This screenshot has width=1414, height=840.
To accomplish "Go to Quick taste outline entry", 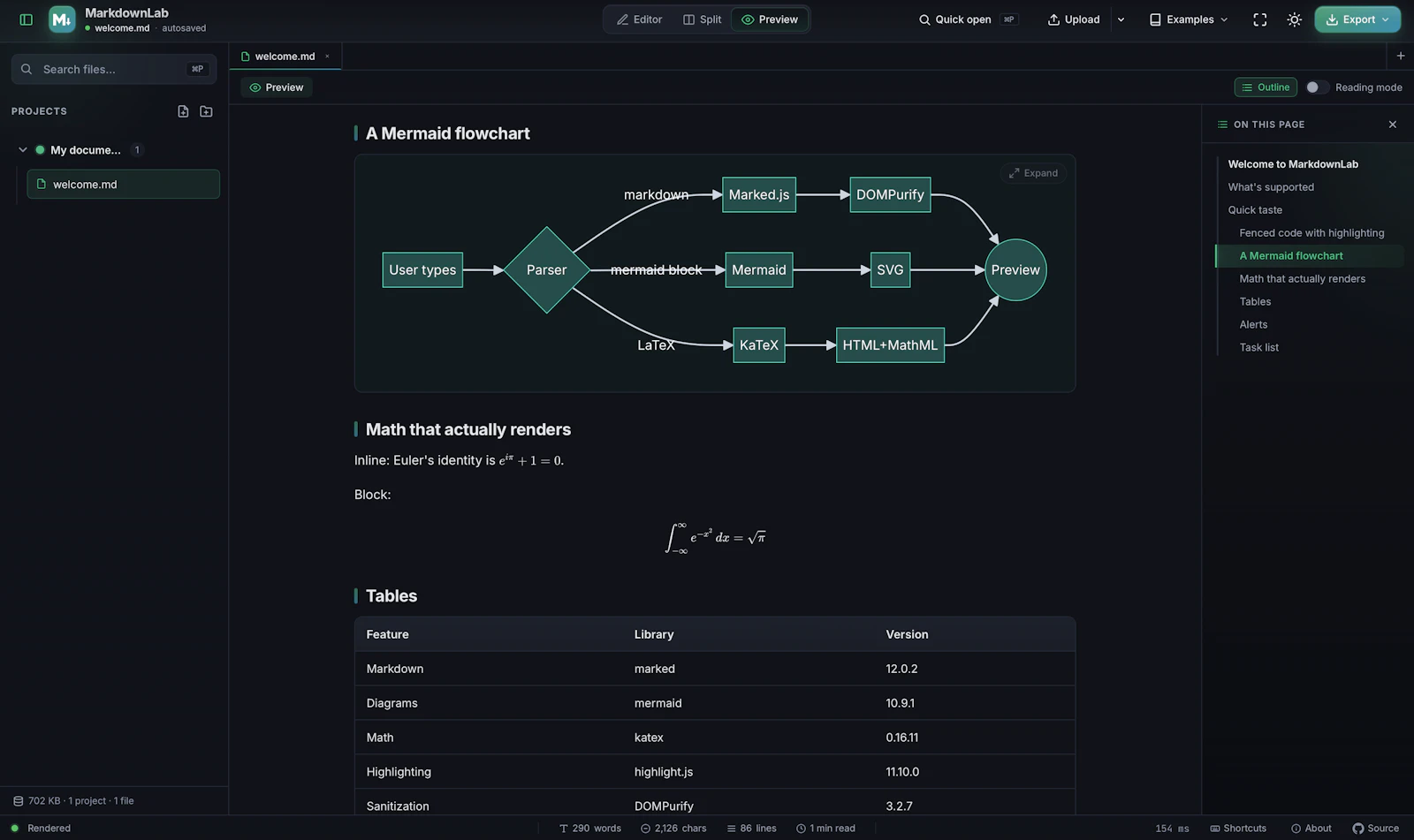I will pyautogui.click(x=1255, y=210).
